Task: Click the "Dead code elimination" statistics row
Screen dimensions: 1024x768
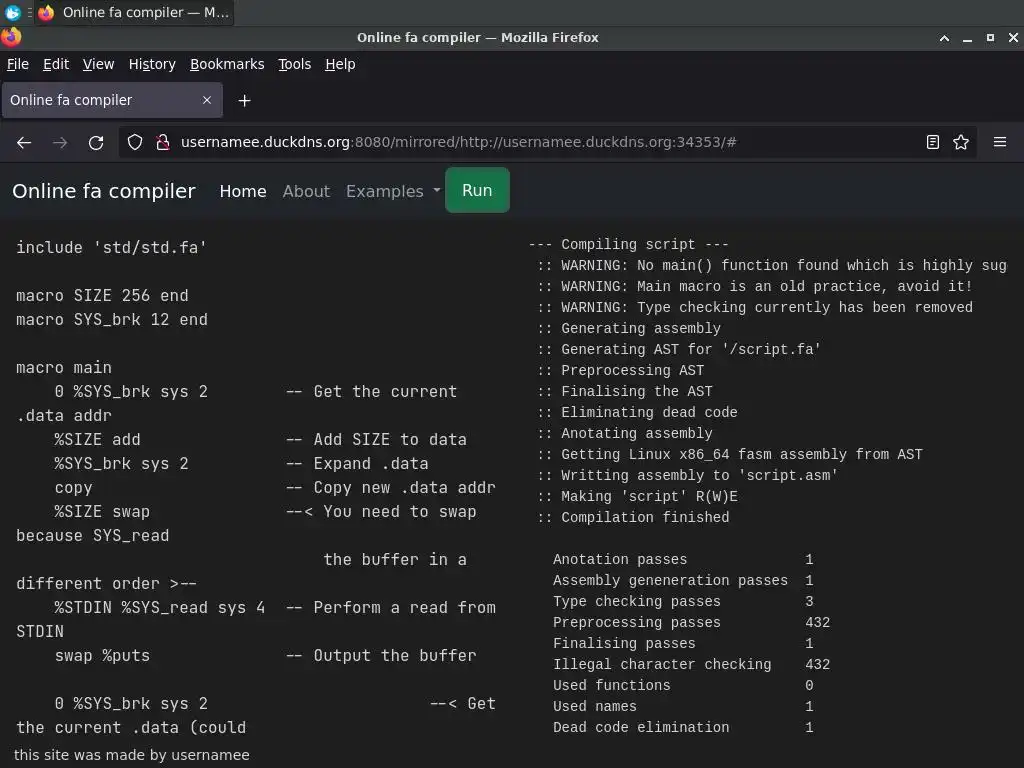Action: (x=683, y=728)
